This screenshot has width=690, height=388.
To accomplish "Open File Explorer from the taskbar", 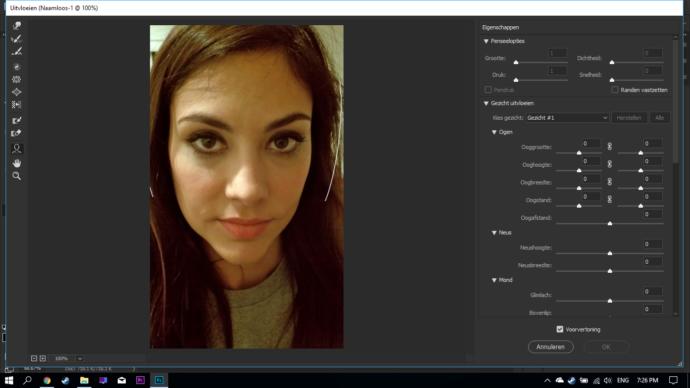I will (x=84, y=380).
